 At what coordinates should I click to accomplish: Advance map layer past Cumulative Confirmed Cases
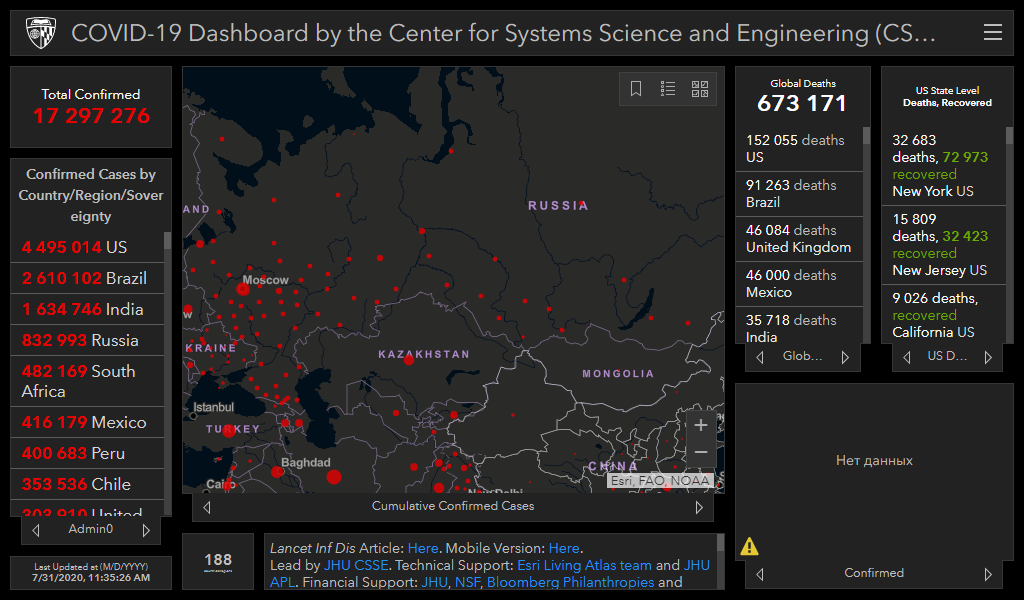click(699, 507)
